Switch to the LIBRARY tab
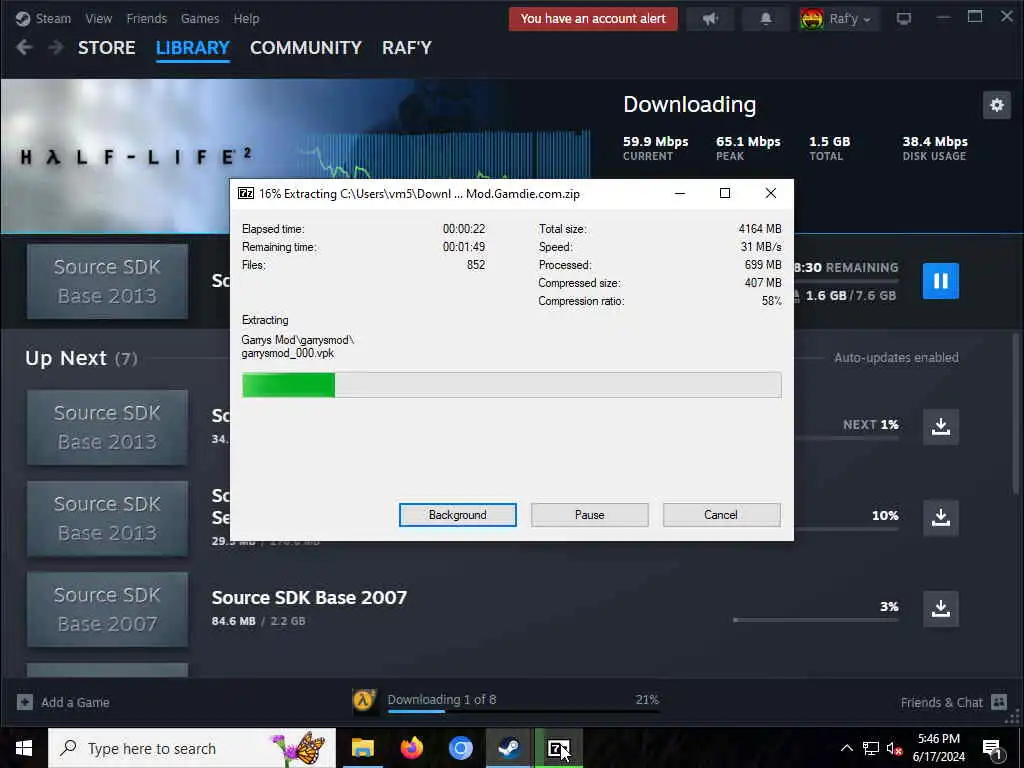Viewport: 1024px width, 768px height. 193,48
